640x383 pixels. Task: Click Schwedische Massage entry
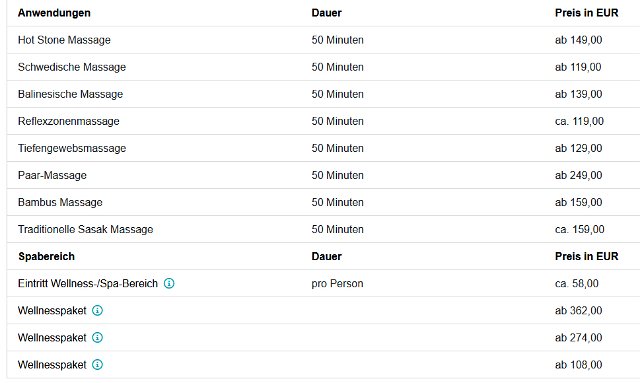pyautogui.click(x=72, y=67)
